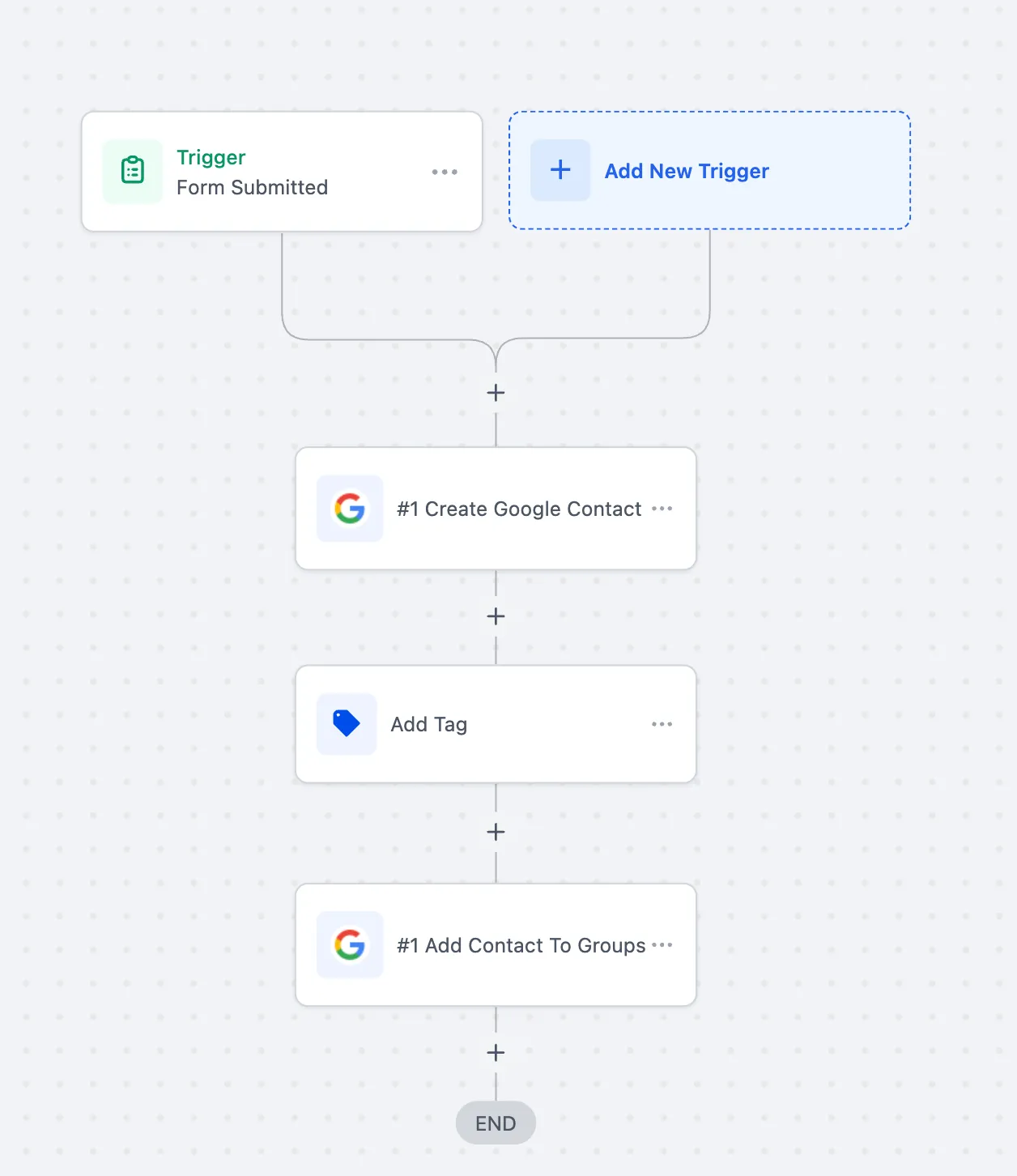Open the Create Google Contact three-dot menu
Viewport: 1017px width, 1176px height.
[x=662, y=509]
